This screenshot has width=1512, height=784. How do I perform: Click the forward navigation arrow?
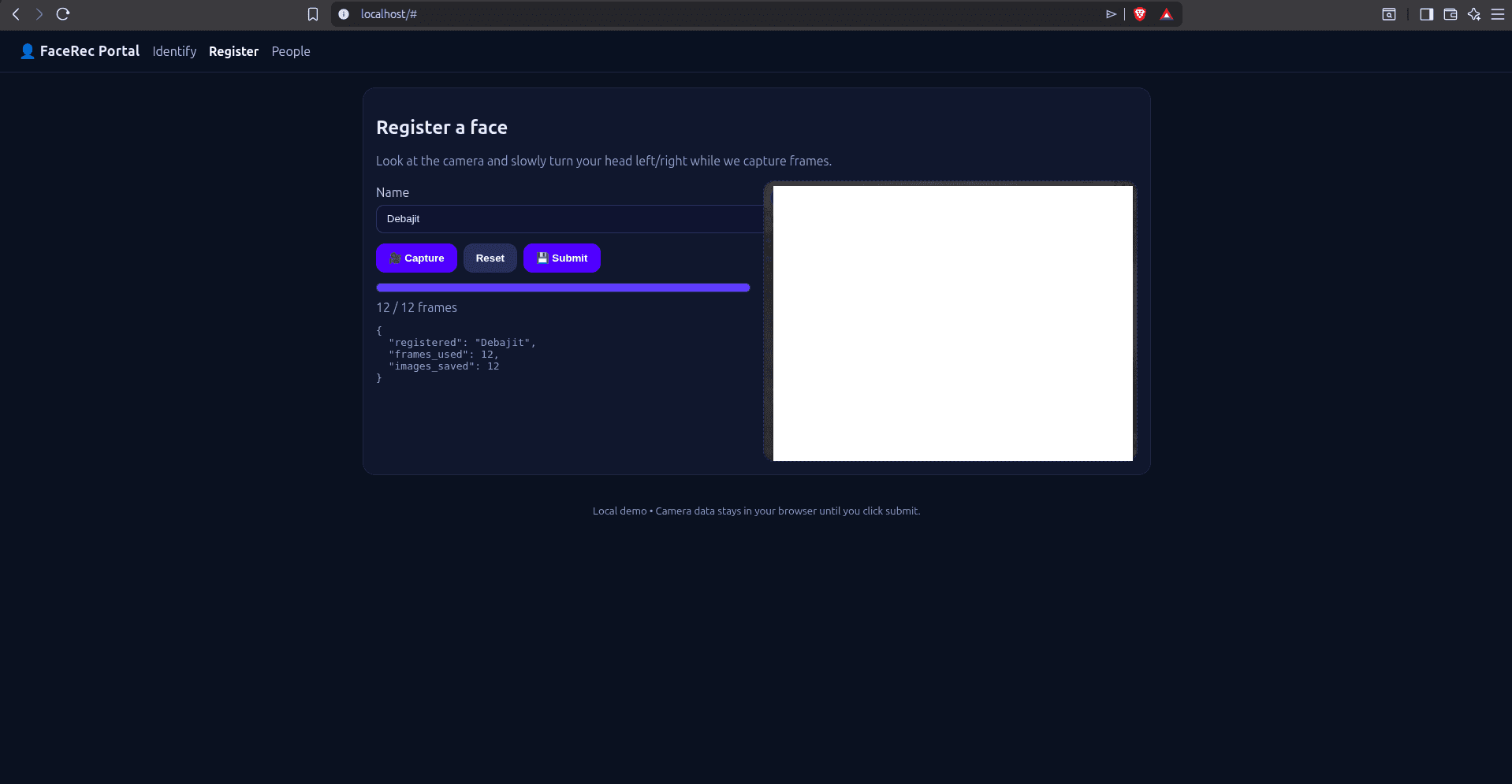[x=38, y=13]
